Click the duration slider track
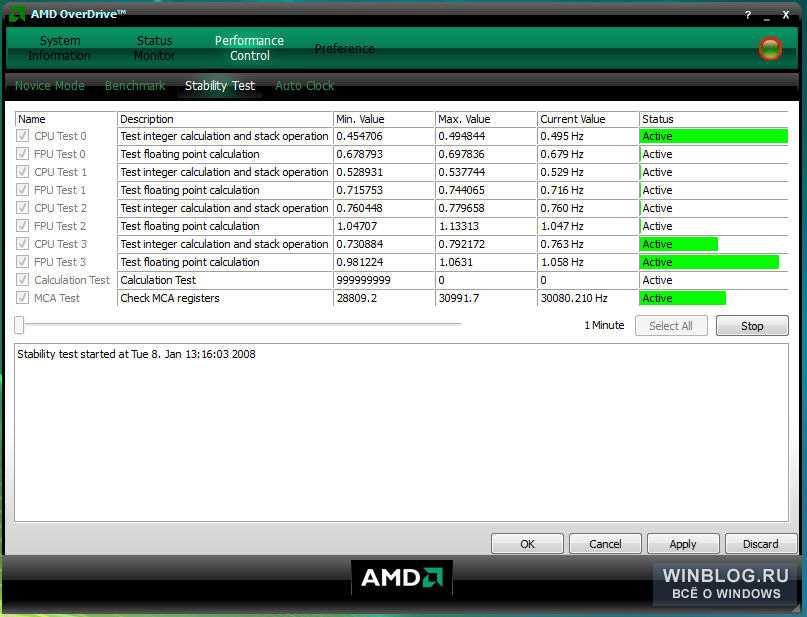Screen dimensions: 807x617 coord(242,324)
